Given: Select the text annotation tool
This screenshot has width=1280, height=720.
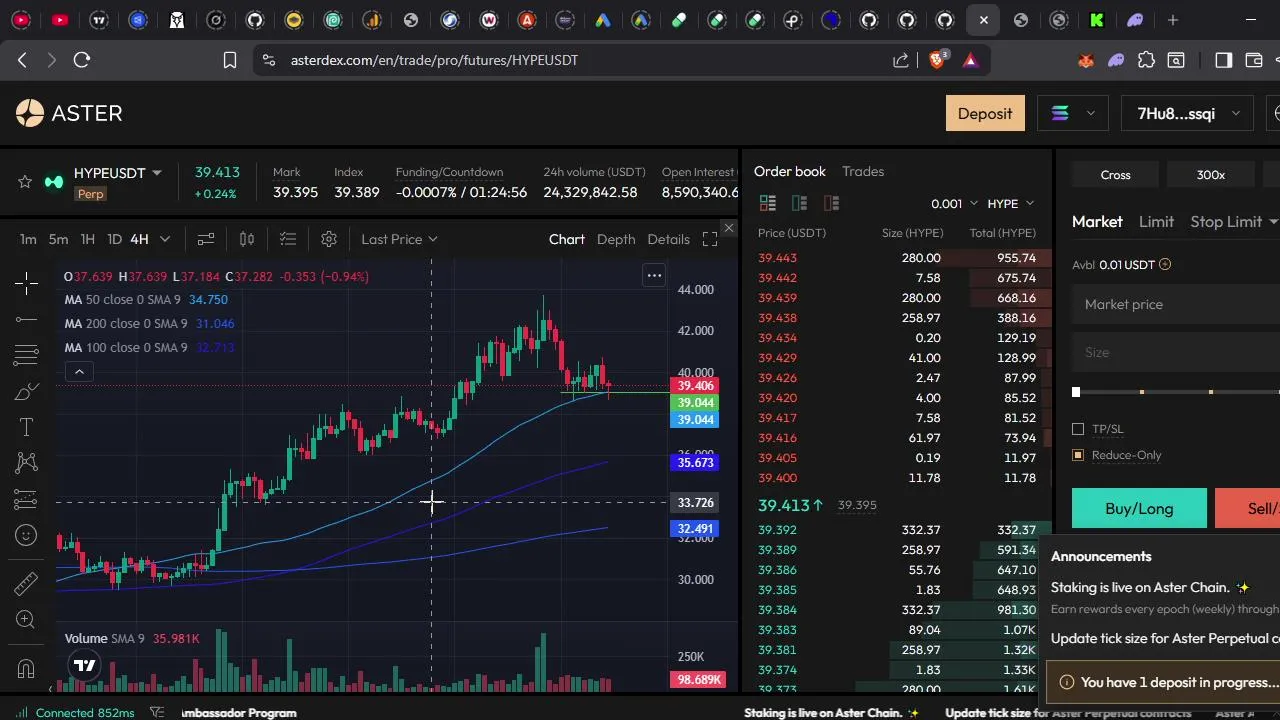Looking at the screenshot, I should [27, 427].
